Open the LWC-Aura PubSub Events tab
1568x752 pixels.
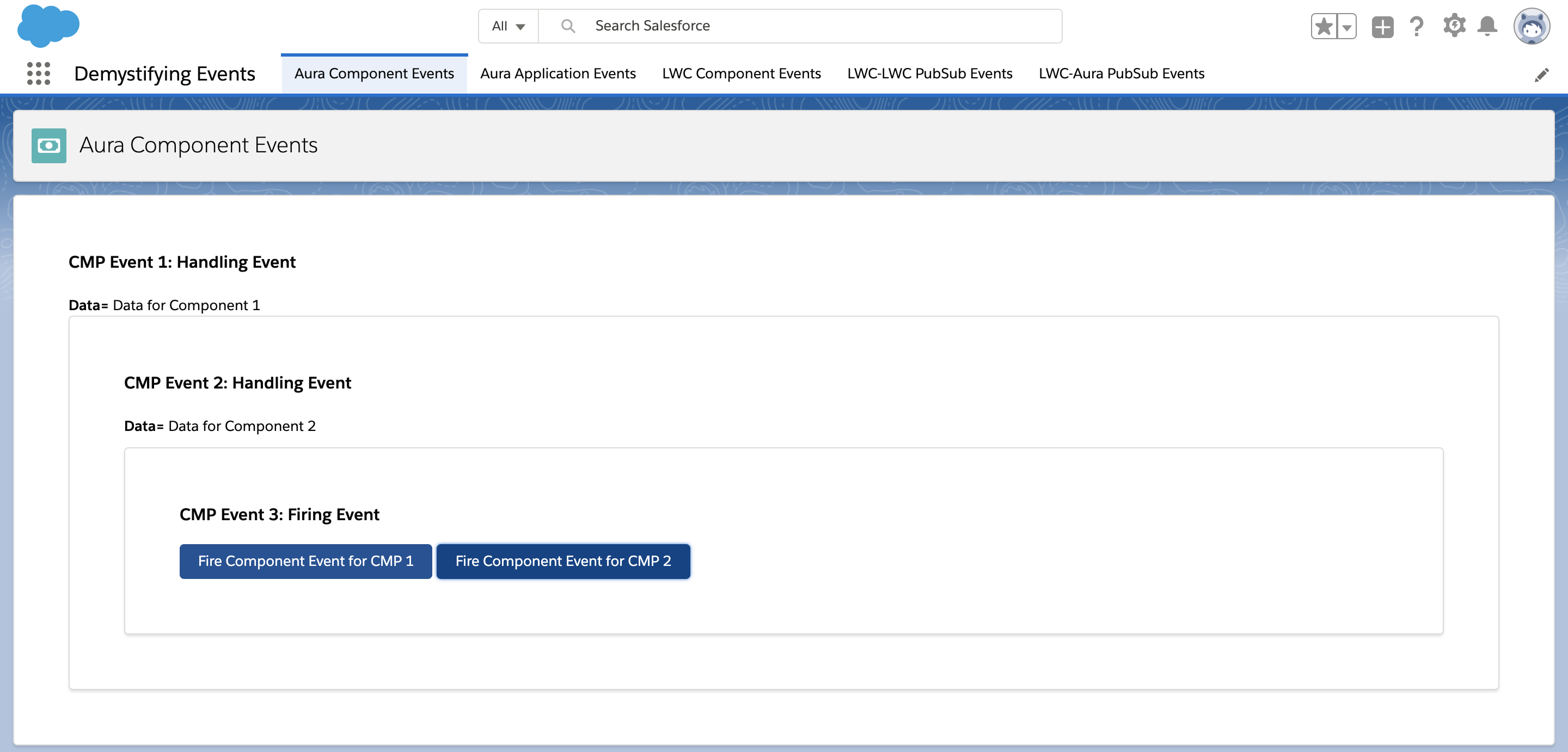(1120, 73)
